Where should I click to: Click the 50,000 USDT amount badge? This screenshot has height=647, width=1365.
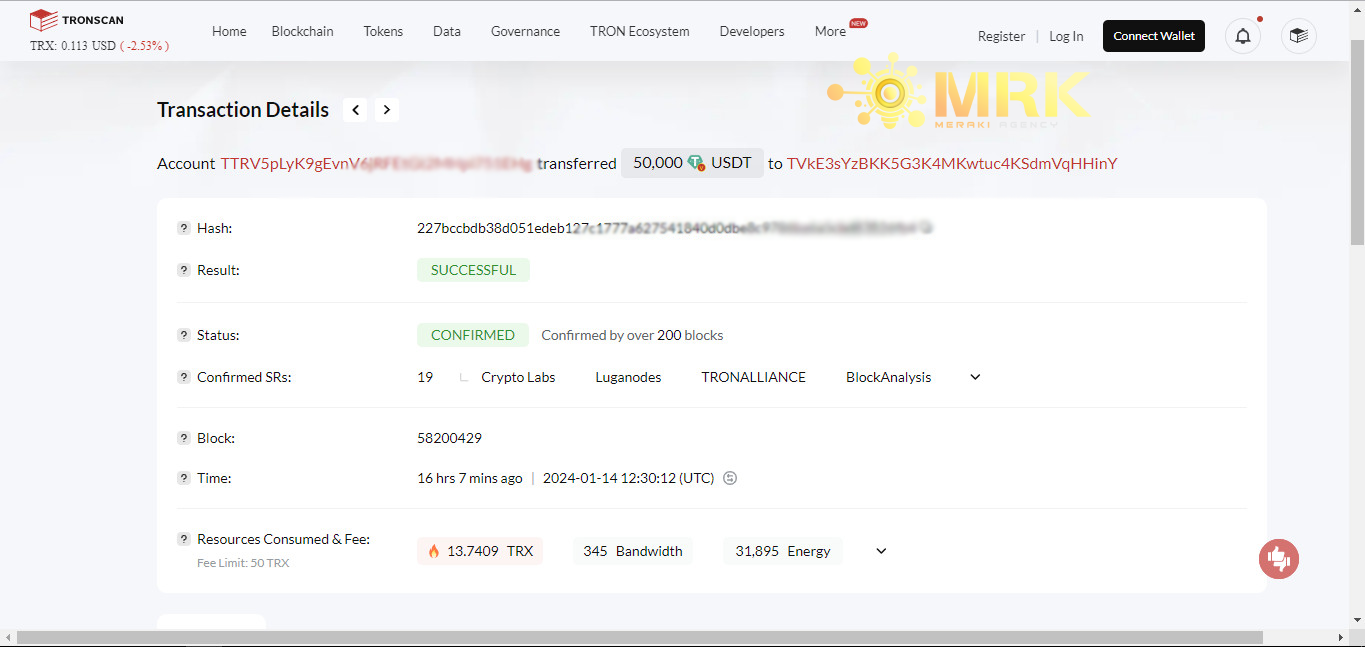pyautogui.click(x=692, y=163)
